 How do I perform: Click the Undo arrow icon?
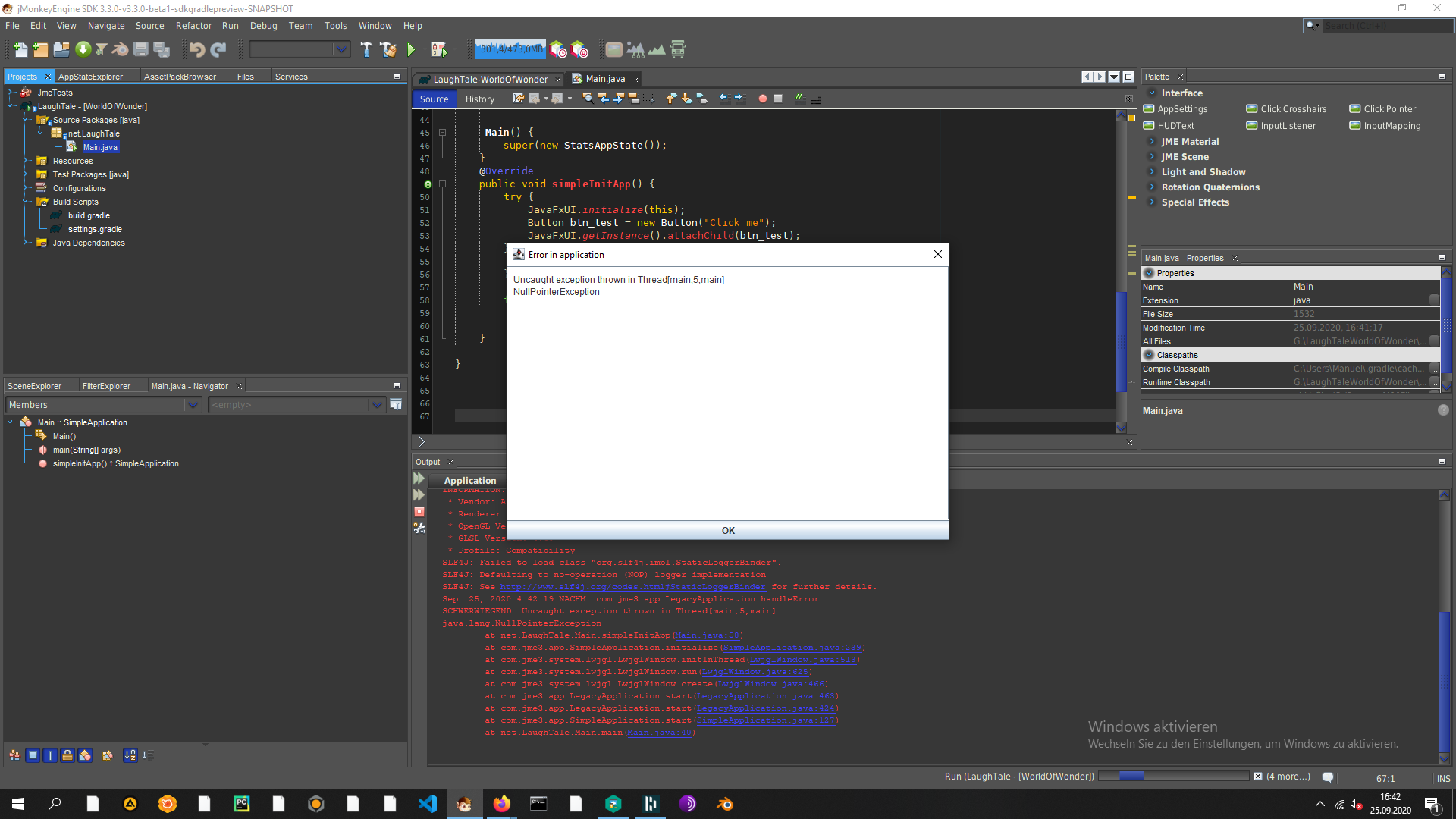[197, 50]
